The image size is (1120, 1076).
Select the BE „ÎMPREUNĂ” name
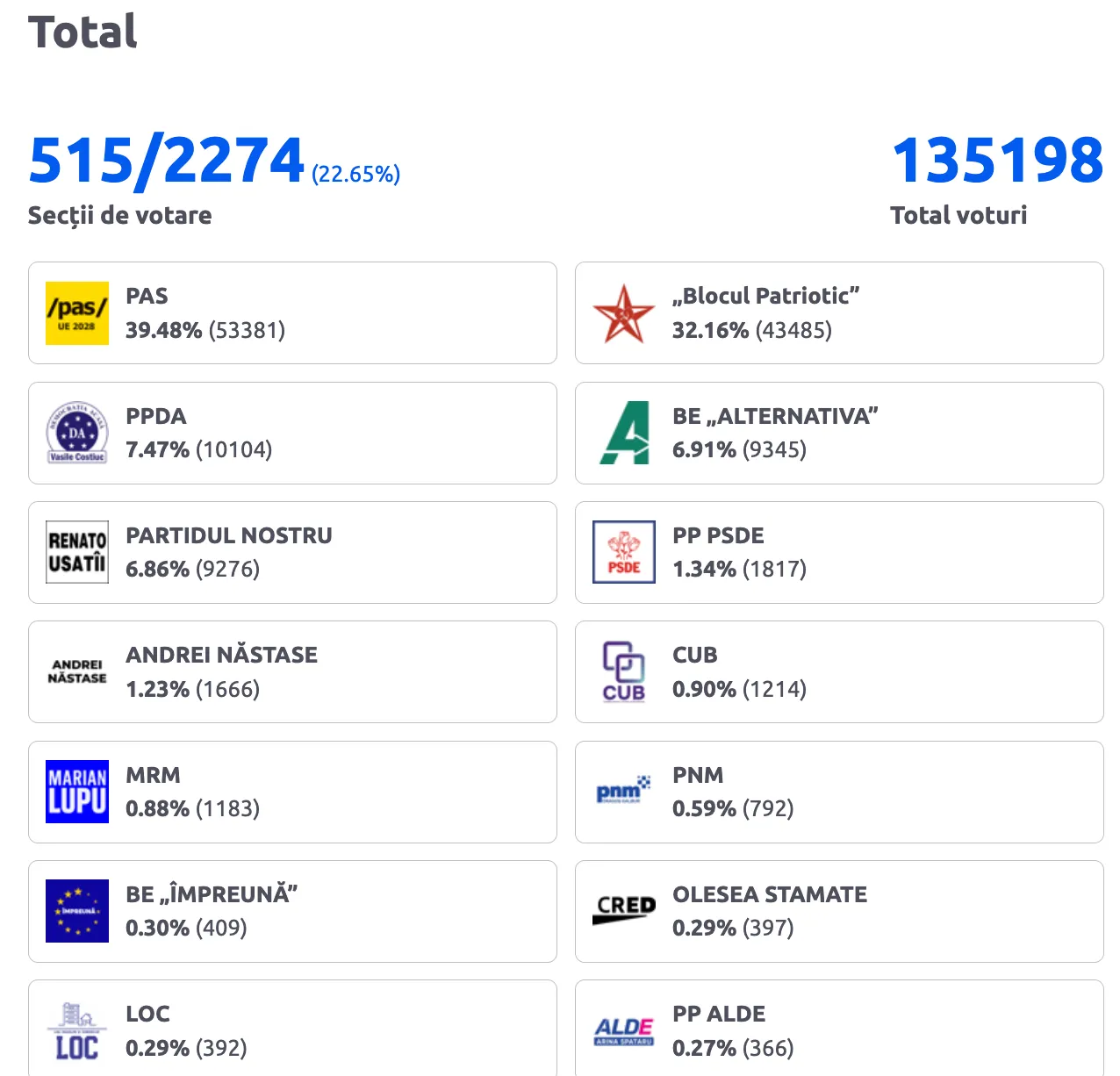[212, 894]
